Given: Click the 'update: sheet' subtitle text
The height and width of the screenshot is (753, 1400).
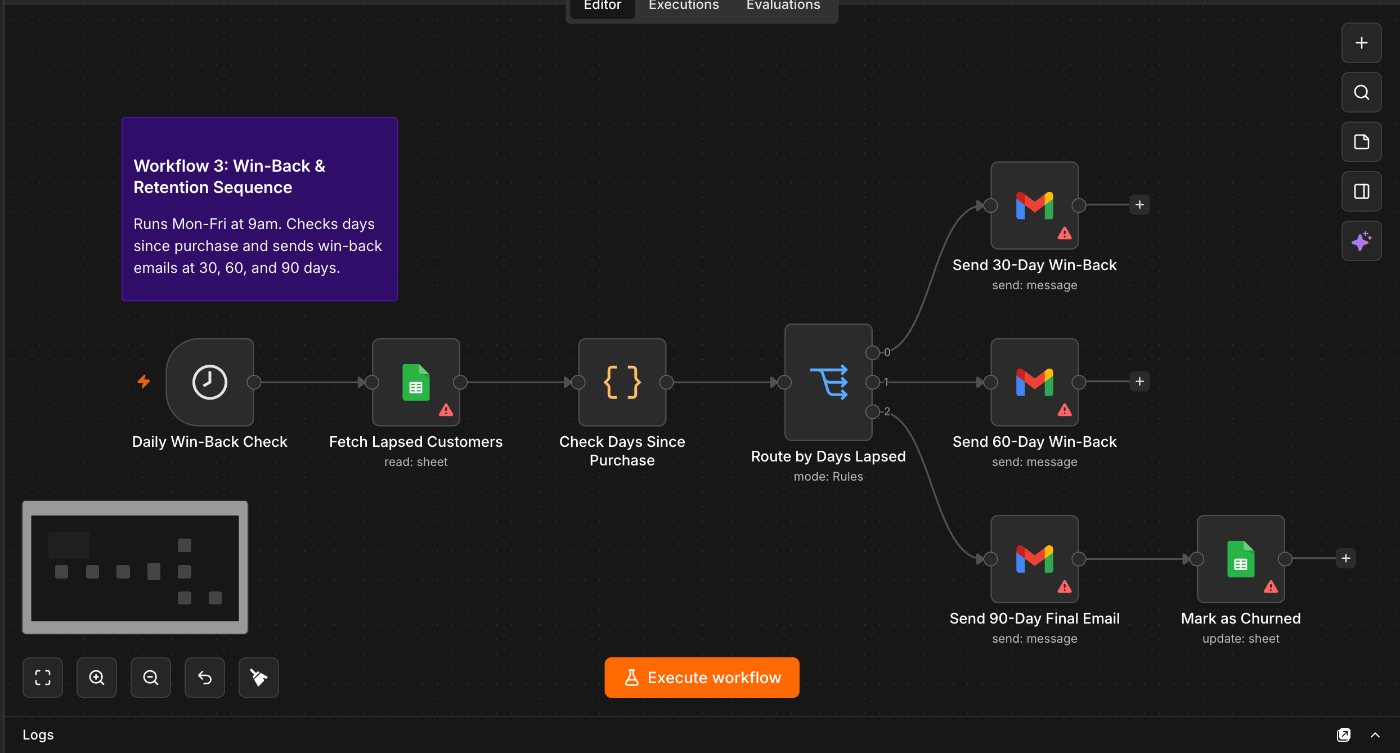Looking at the screenshot, I should coord(1241,639).
